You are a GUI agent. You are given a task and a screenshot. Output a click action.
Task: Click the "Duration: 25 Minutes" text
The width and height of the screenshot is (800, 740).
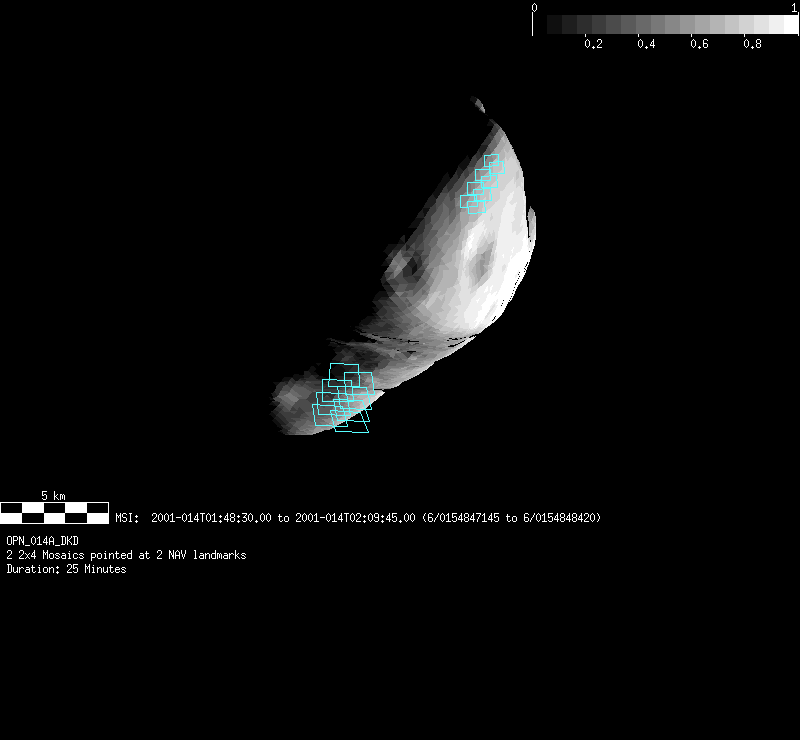click(x=66, y=569)
